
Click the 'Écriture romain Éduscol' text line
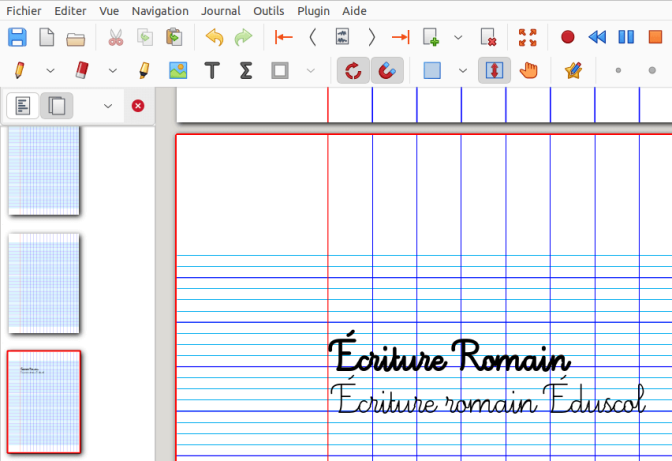[488, 397]
